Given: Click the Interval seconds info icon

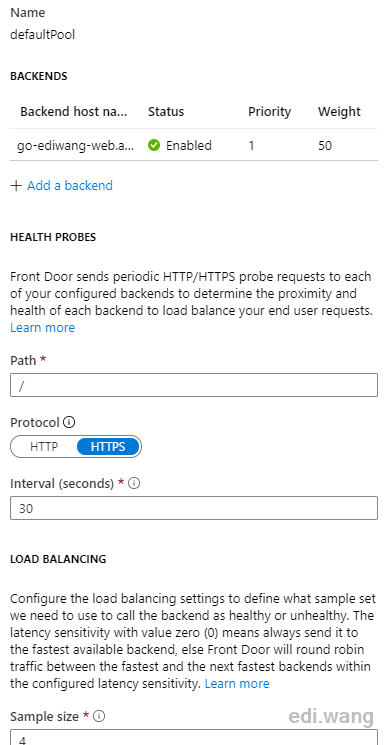Looking at the screenshot, I should pyautogui.click(x=134, y=483).
